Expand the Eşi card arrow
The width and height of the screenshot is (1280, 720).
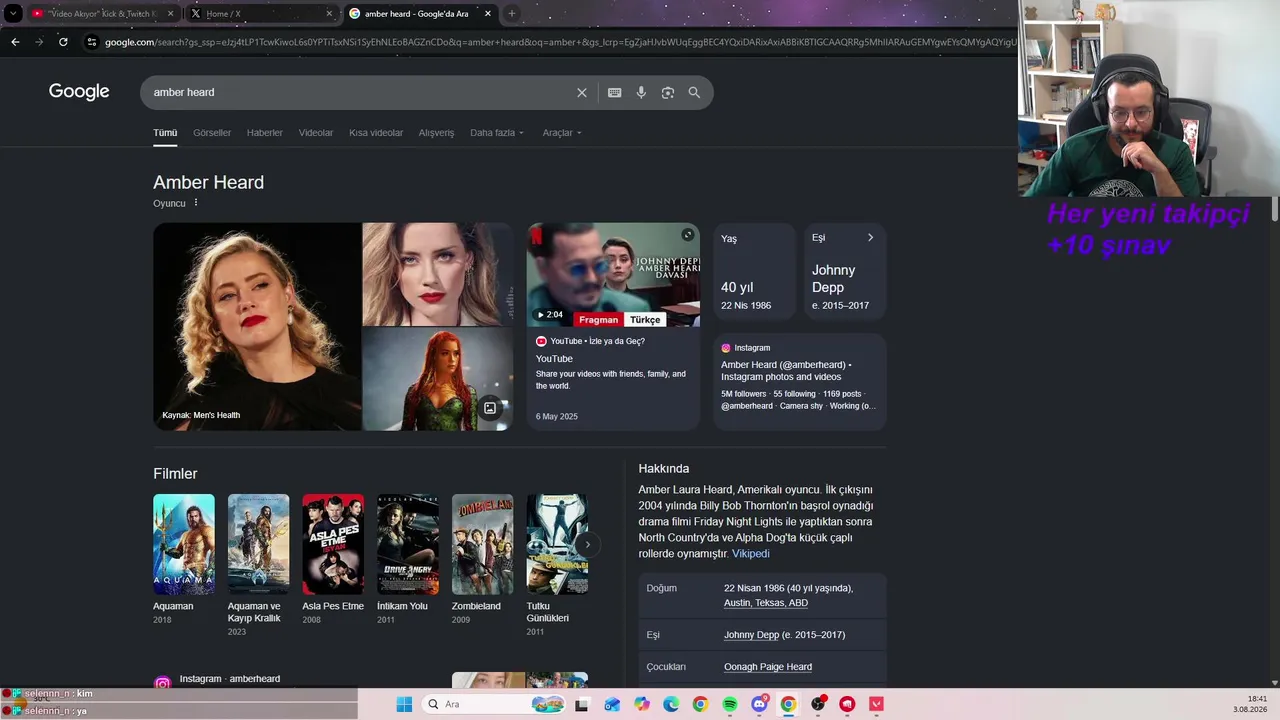click(x=870, y=238)
